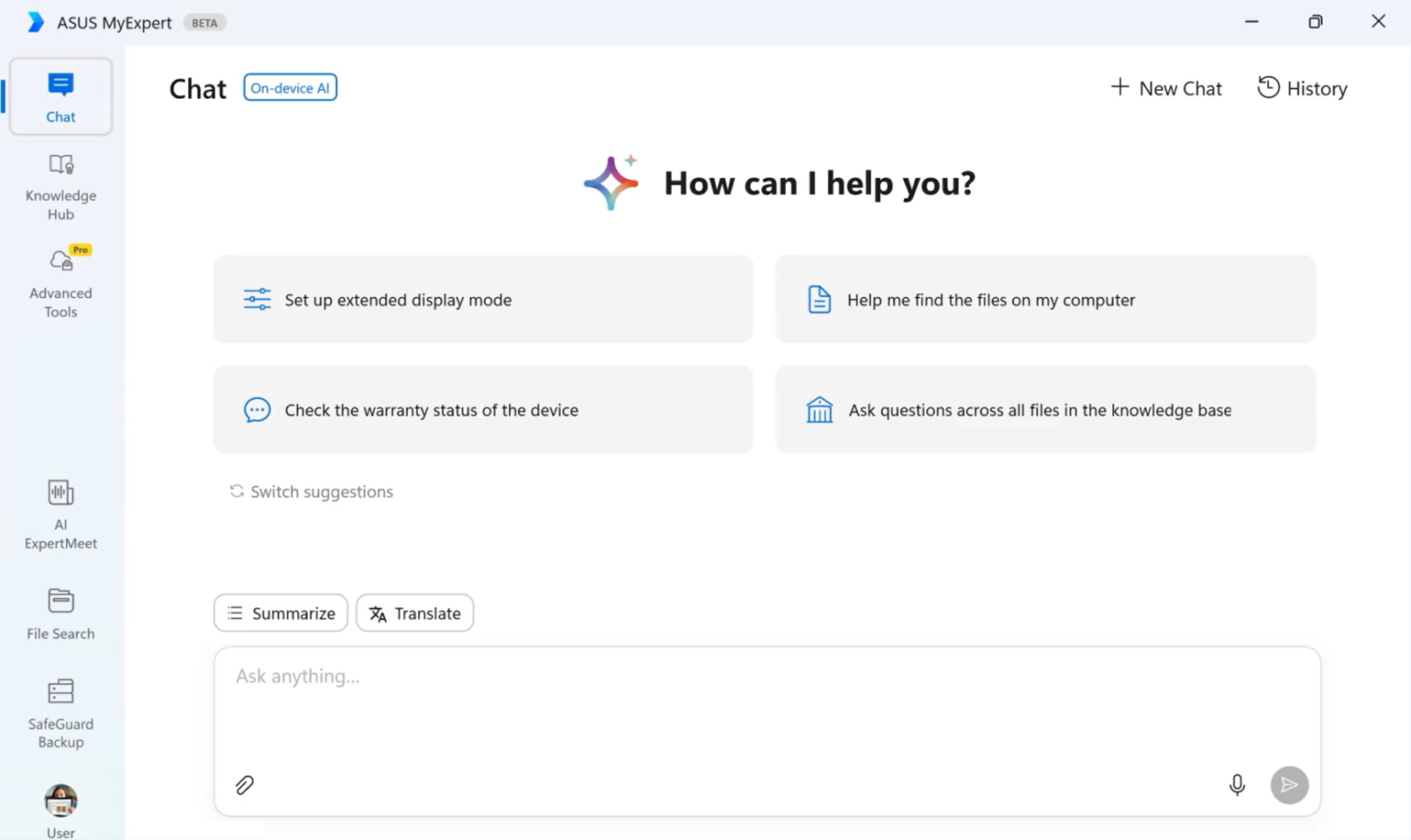Focus the 'Ask anything...' input box
1411x840 pixels.
(x=765, y=705)
